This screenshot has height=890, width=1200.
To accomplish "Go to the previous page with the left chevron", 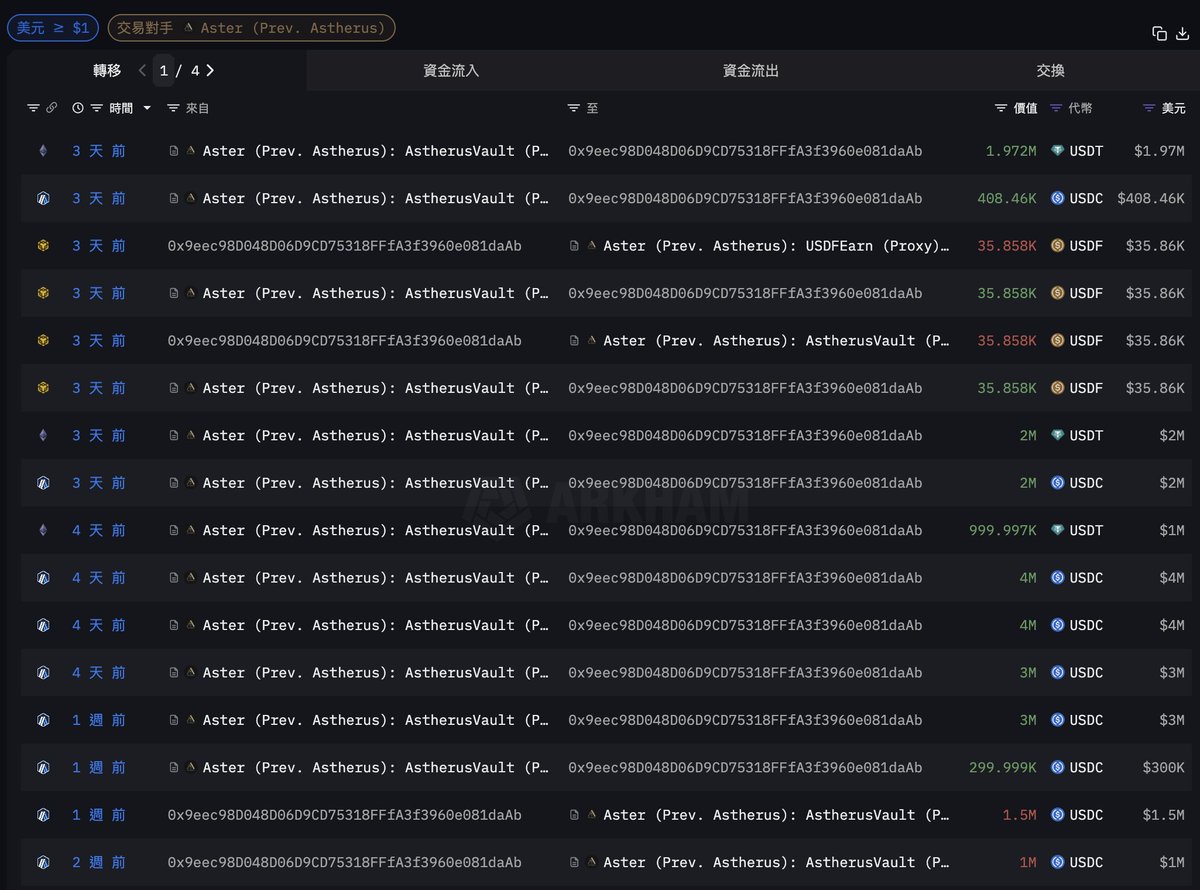I will (x=142, y=71).
